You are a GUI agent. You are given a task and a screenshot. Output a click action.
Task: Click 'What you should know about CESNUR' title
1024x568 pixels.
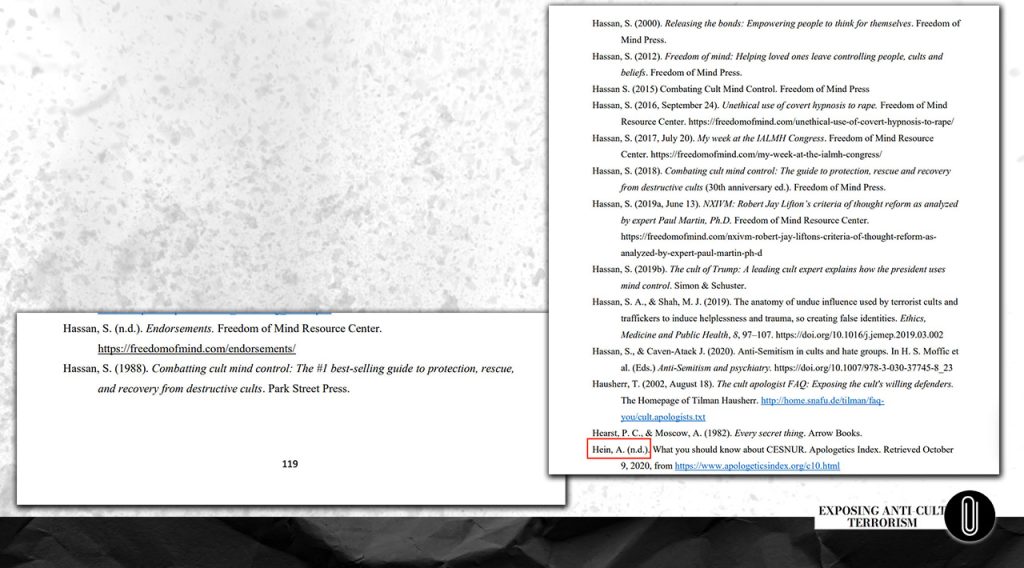(x=729, y=449)
